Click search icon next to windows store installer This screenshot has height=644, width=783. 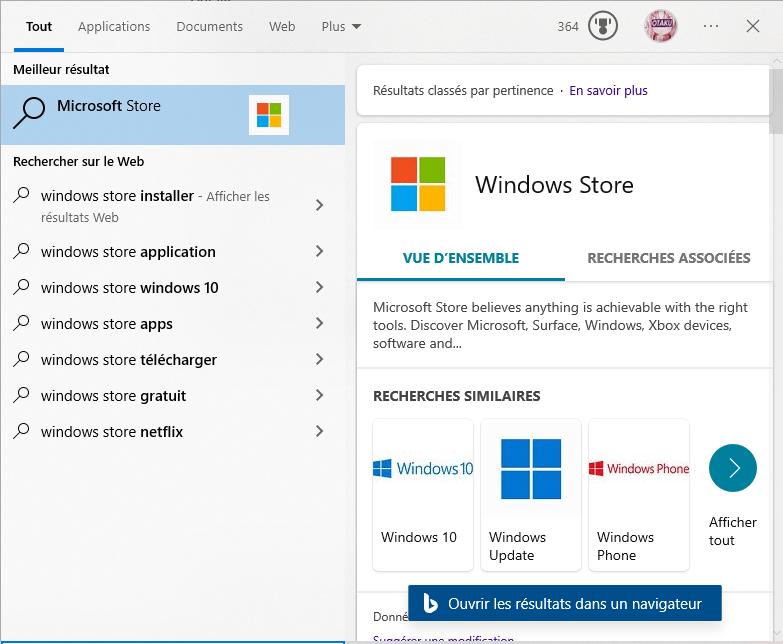coord(21,195)
